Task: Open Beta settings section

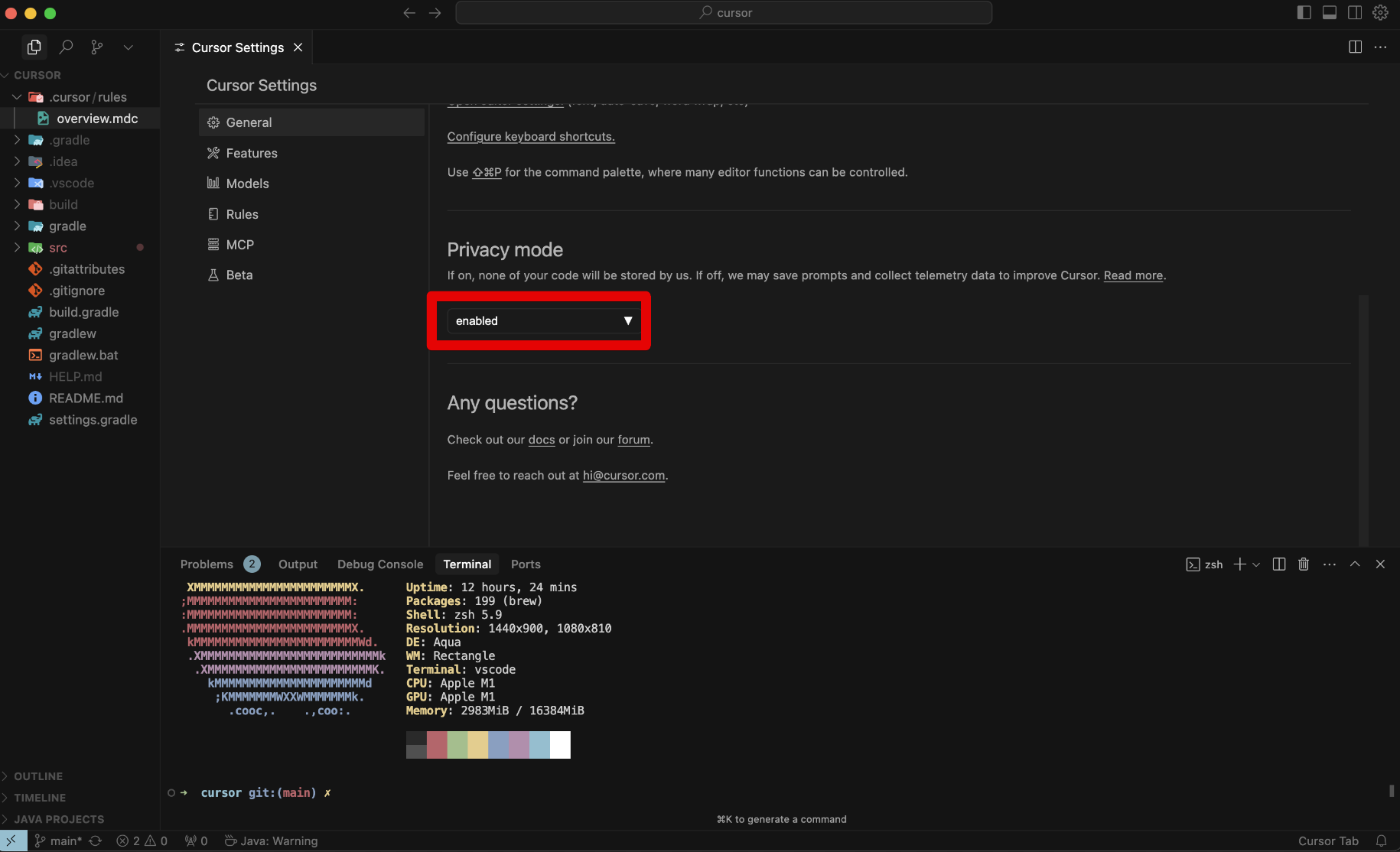Action: point(311,275)
